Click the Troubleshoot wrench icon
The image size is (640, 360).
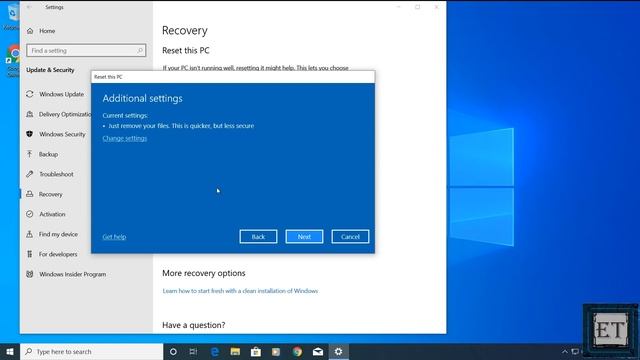point(30,174)
